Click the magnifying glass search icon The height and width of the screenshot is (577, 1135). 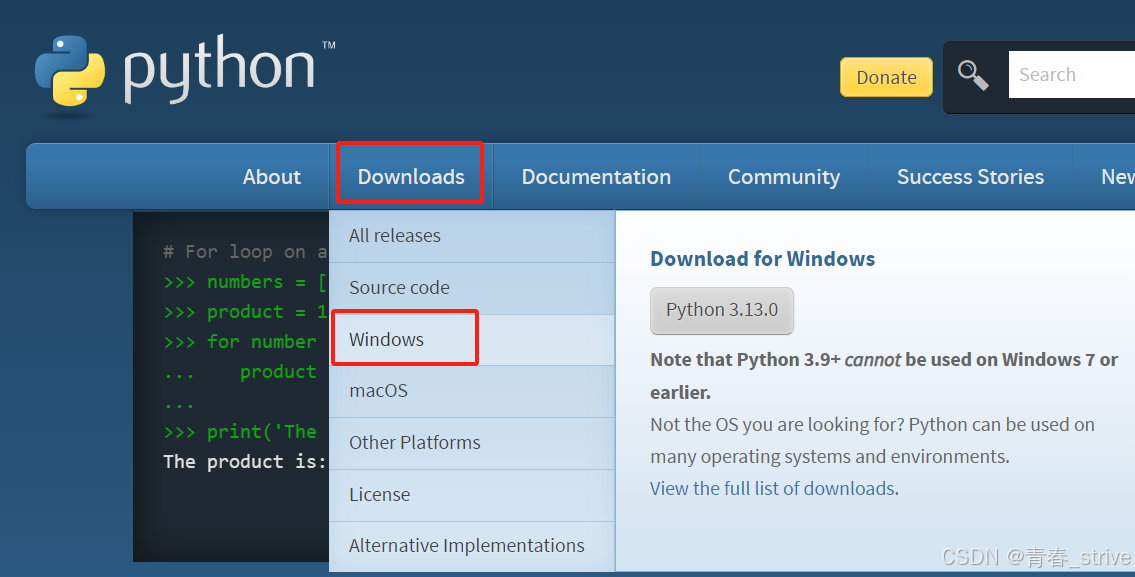[973, 75]
